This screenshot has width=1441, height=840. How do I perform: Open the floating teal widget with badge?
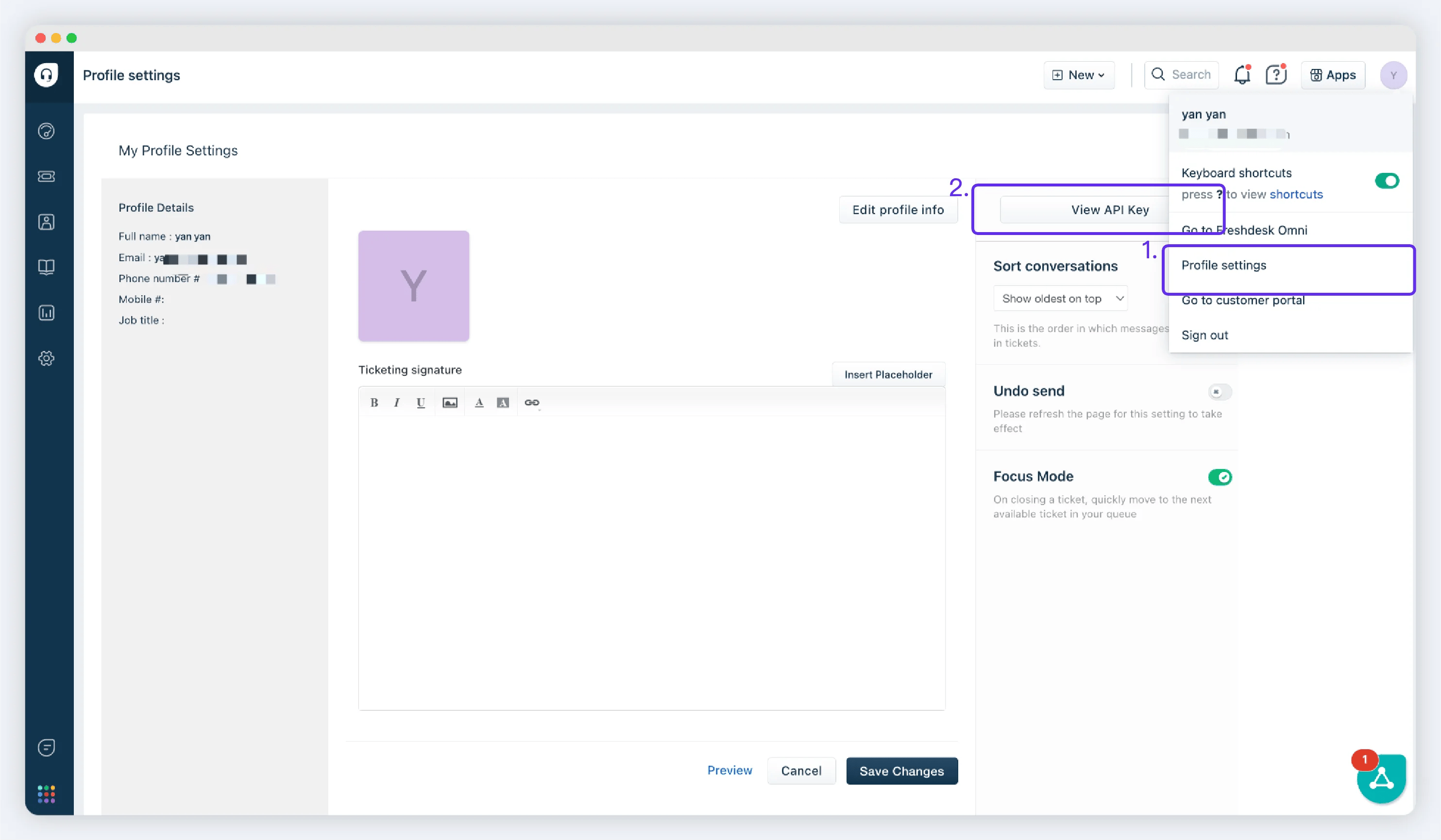coord(1381,778)
